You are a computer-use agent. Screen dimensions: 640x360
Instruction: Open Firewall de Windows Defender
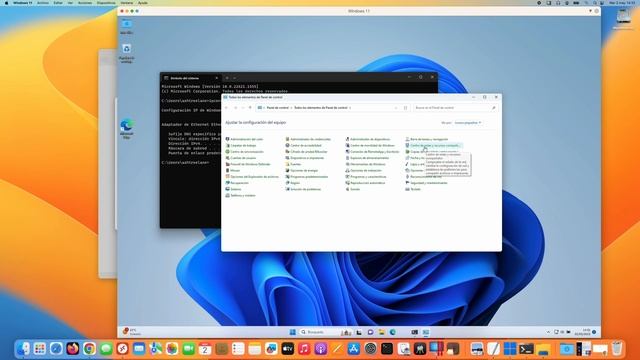coord(248,164)
